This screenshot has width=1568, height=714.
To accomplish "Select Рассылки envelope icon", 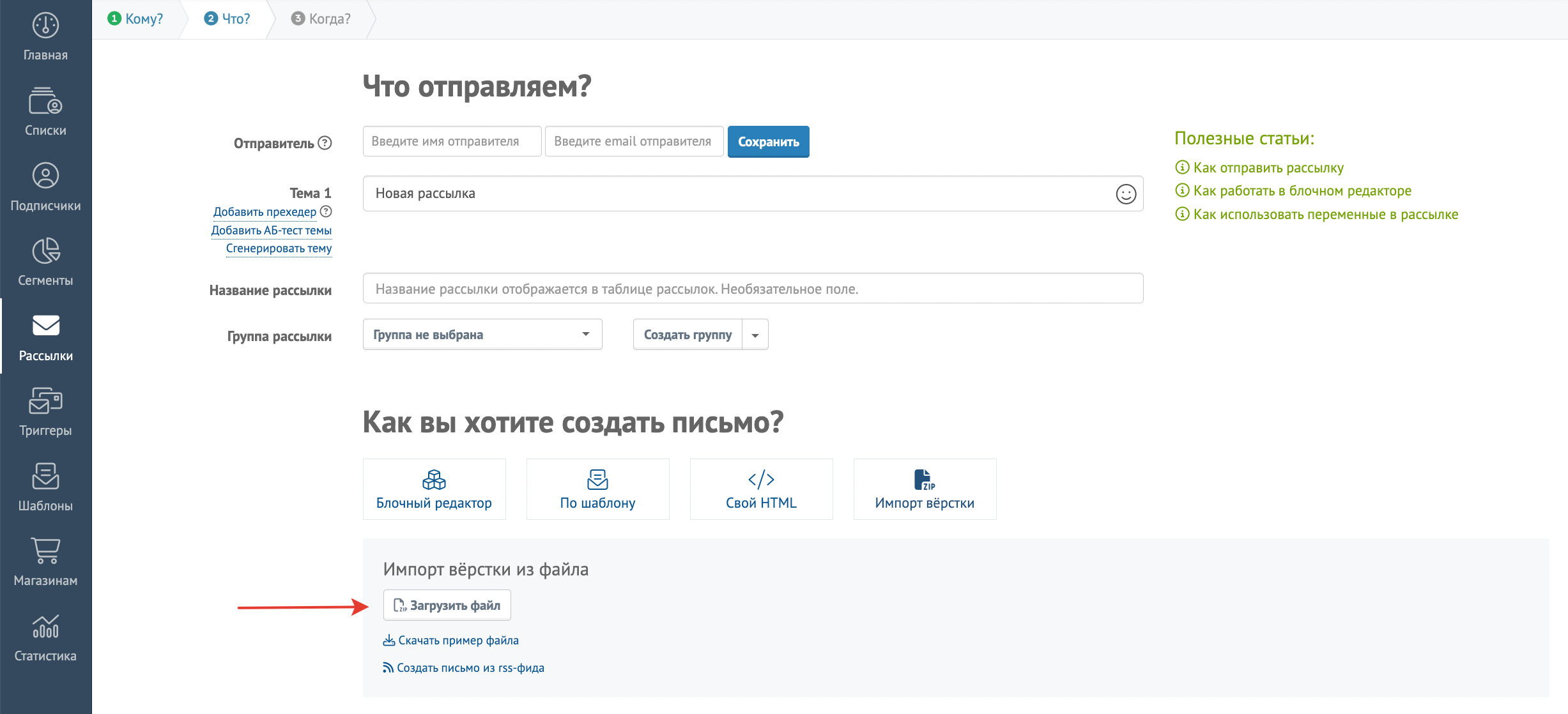I will 45,326.
